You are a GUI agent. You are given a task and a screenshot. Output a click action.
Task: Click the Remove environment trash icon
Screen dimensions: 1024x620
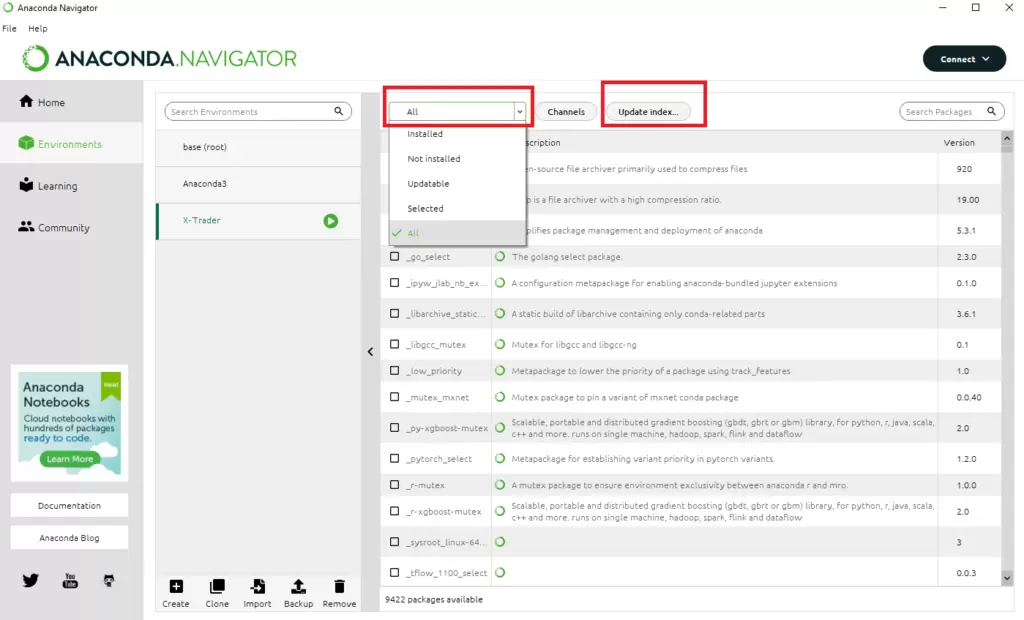coord(339,586)
